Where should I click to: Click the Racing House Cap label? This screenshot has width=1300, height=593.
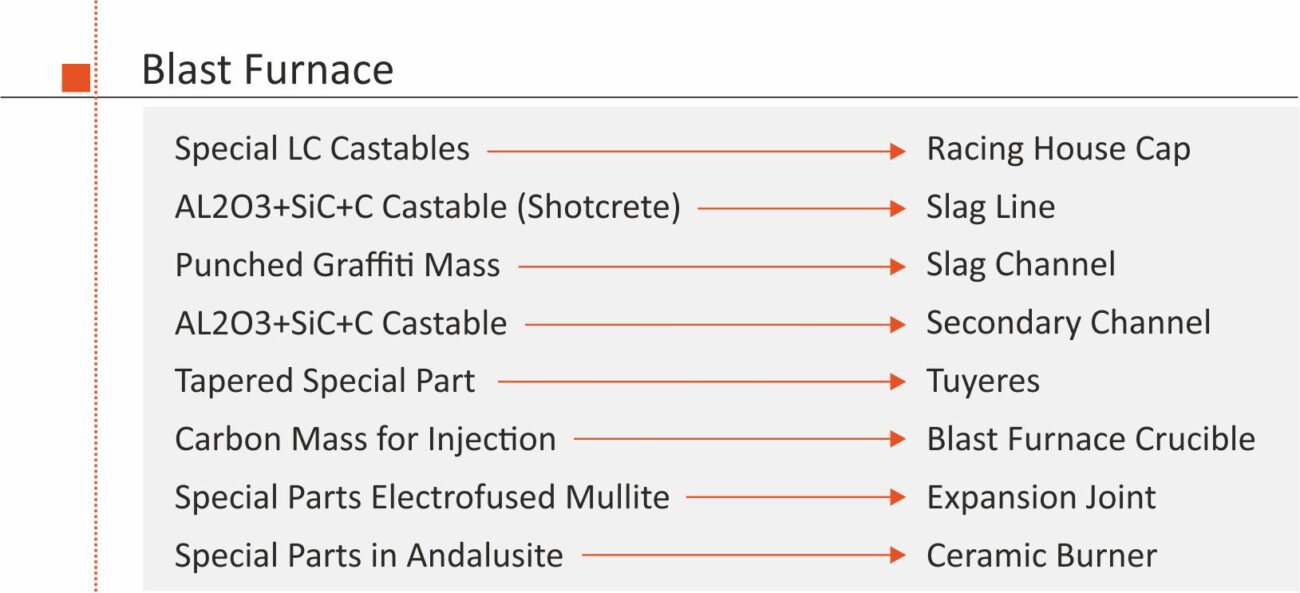1058,149
